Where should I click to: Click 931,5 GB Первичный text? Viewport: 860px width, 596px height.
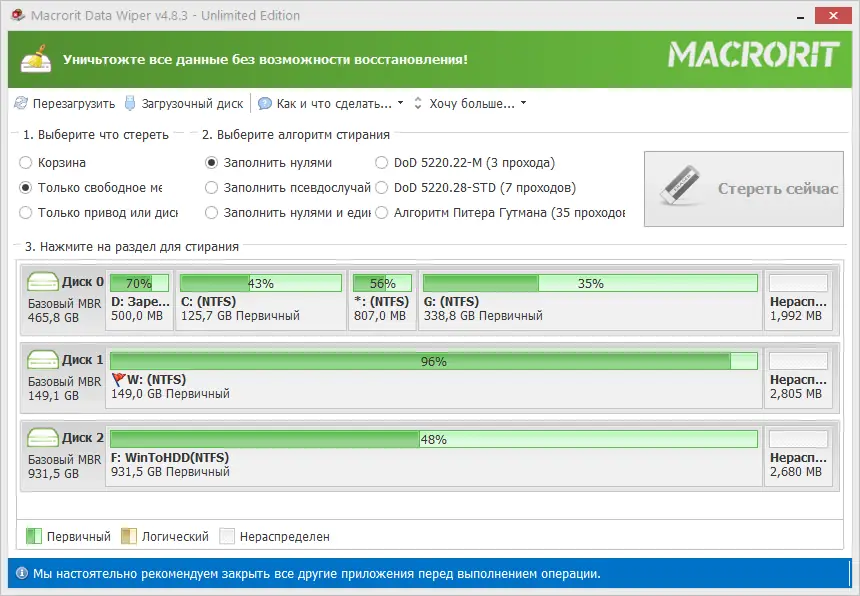tap(170, 472)
